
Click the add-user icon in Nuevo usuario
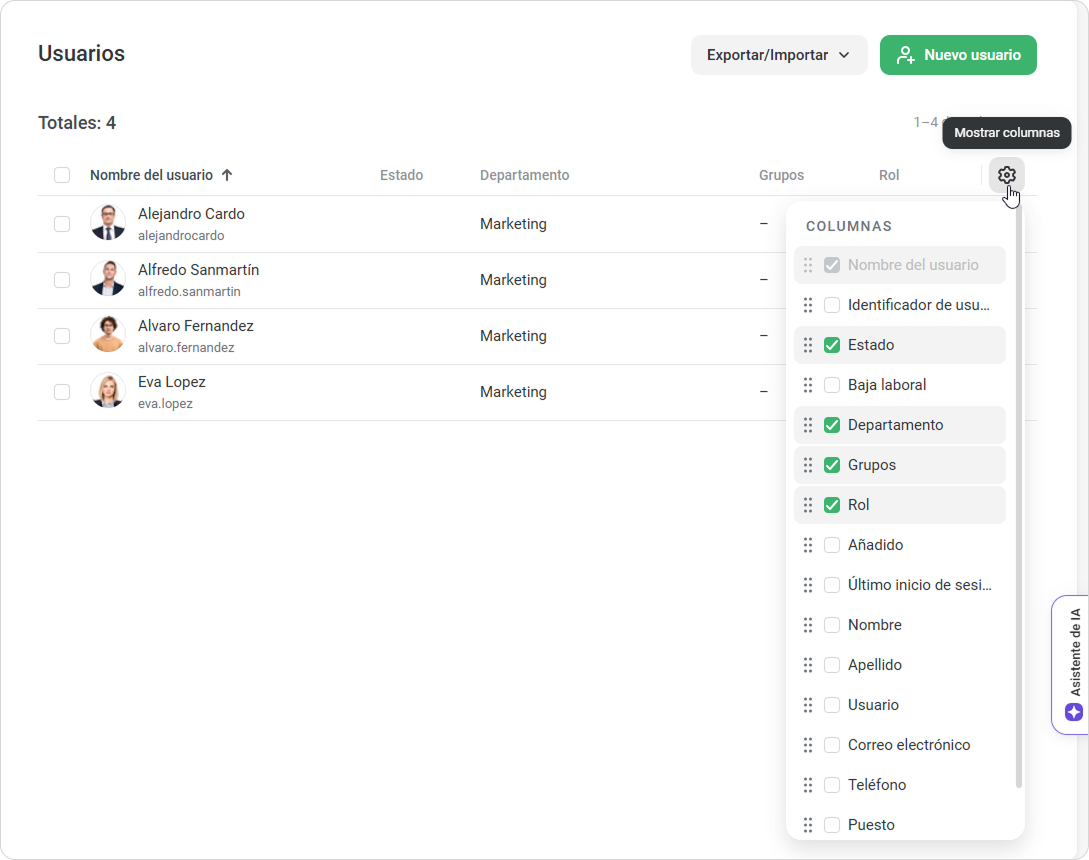pos(906,55)
